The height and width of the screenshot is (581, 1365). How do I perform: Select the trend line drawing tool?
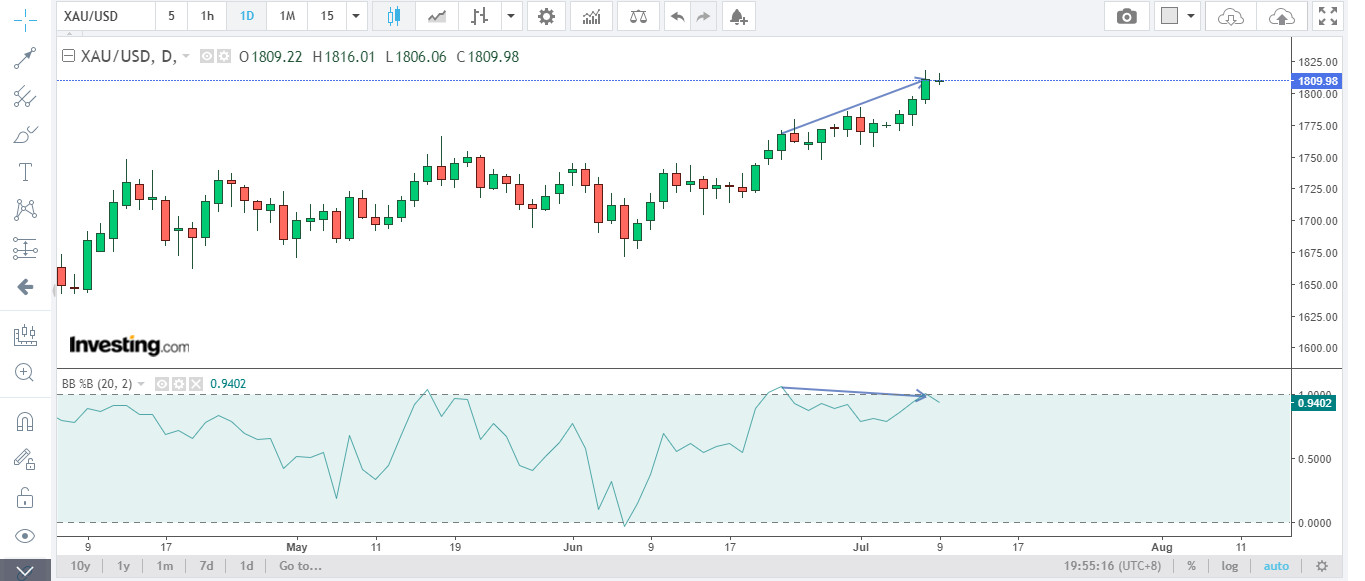click(x=25, y=58)
